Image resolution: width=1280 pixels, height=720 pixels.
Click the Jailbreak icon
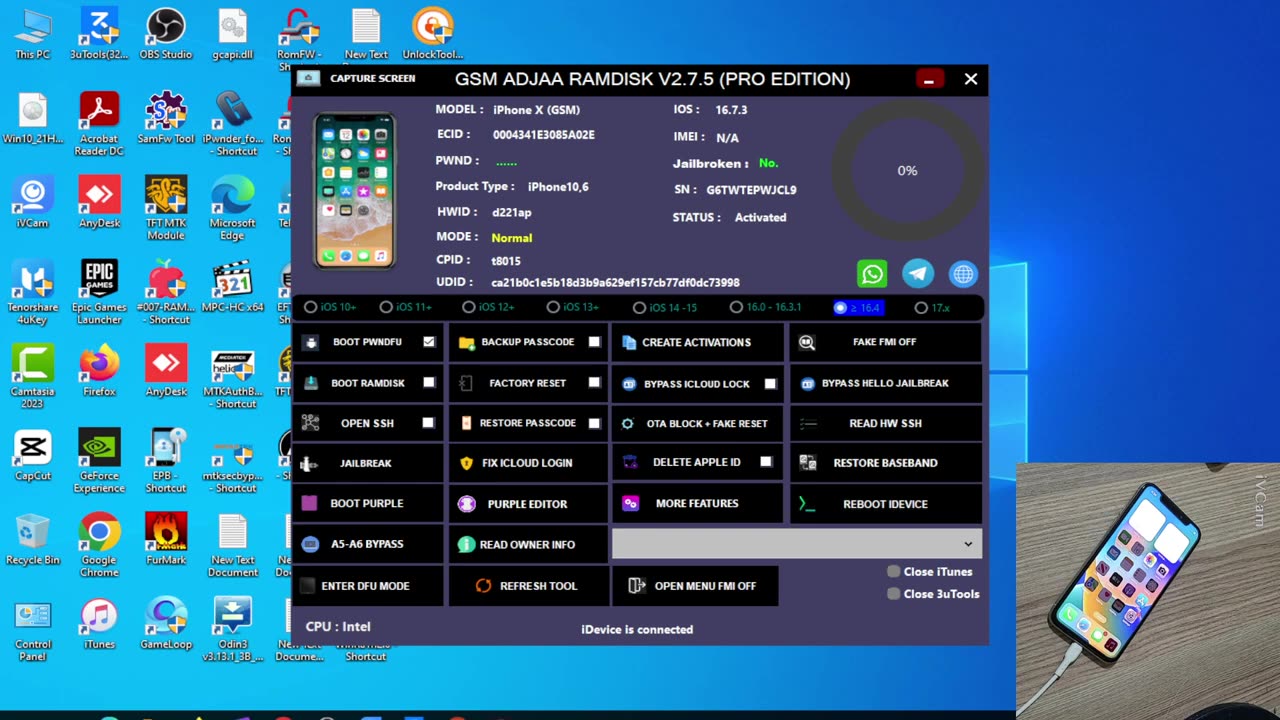(x=310, y=463)
